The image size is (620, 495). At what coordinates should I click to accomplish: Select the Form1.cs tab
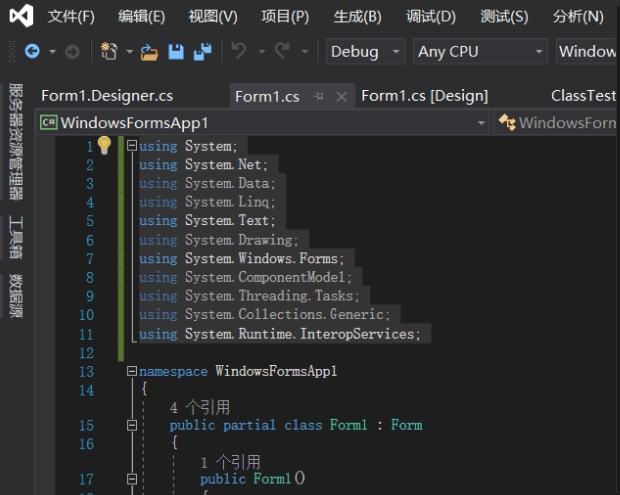point(267,96)
